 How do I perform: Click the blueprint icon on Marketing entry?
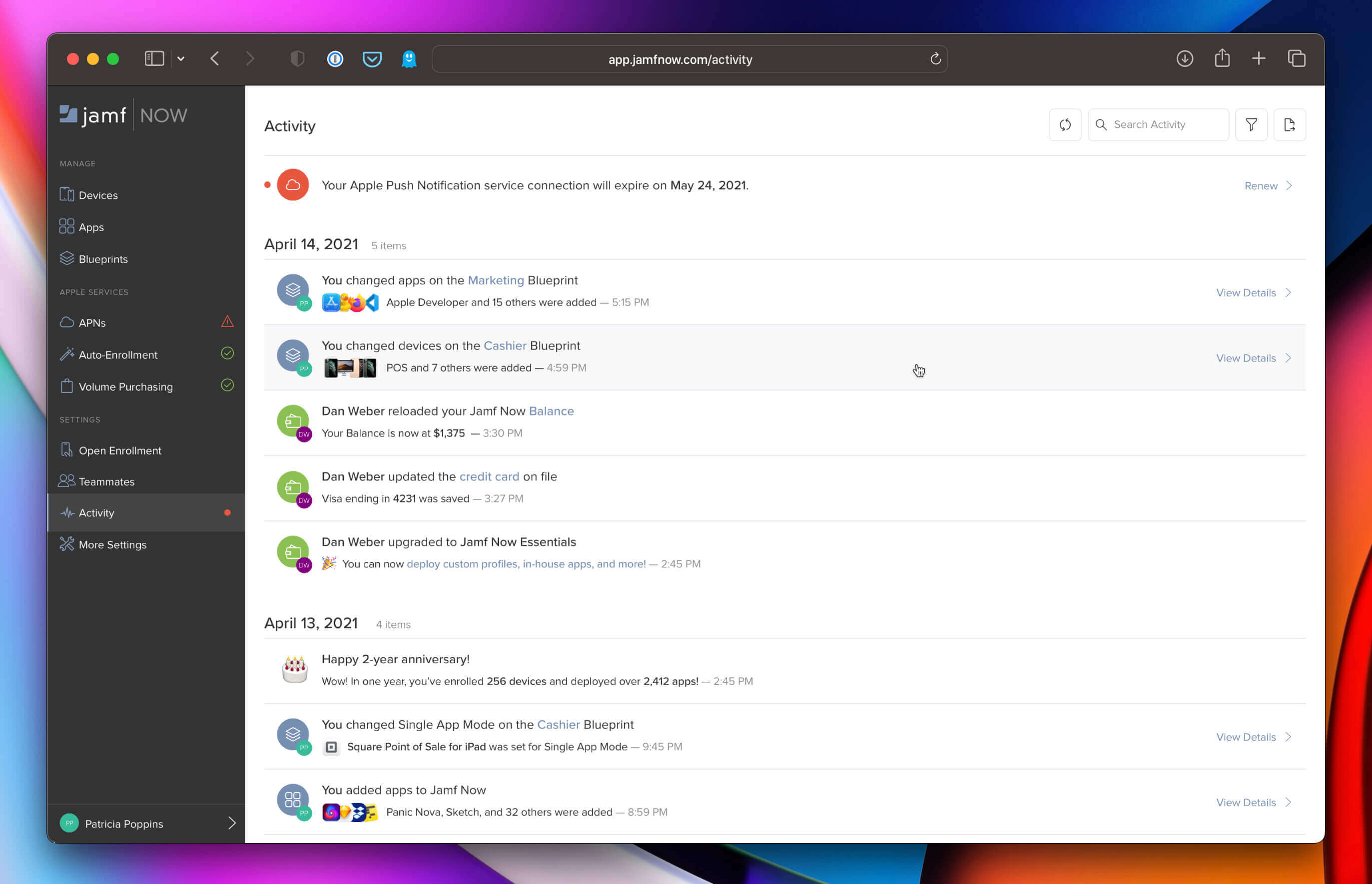(293, 290)
